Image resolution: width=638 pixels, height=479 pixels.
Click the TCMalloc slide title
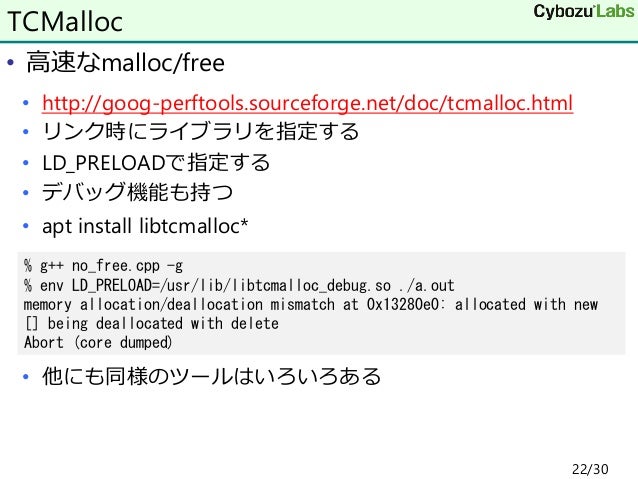66,17
